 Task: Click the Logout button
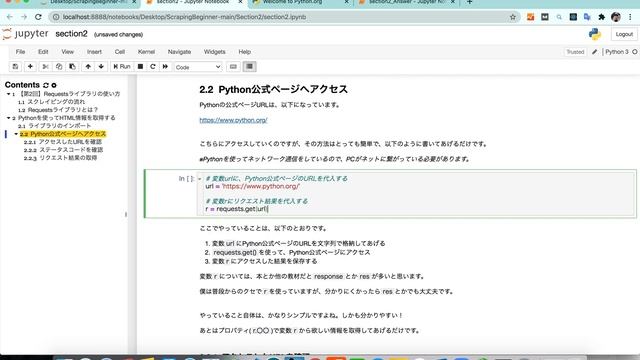pos(624,34)
